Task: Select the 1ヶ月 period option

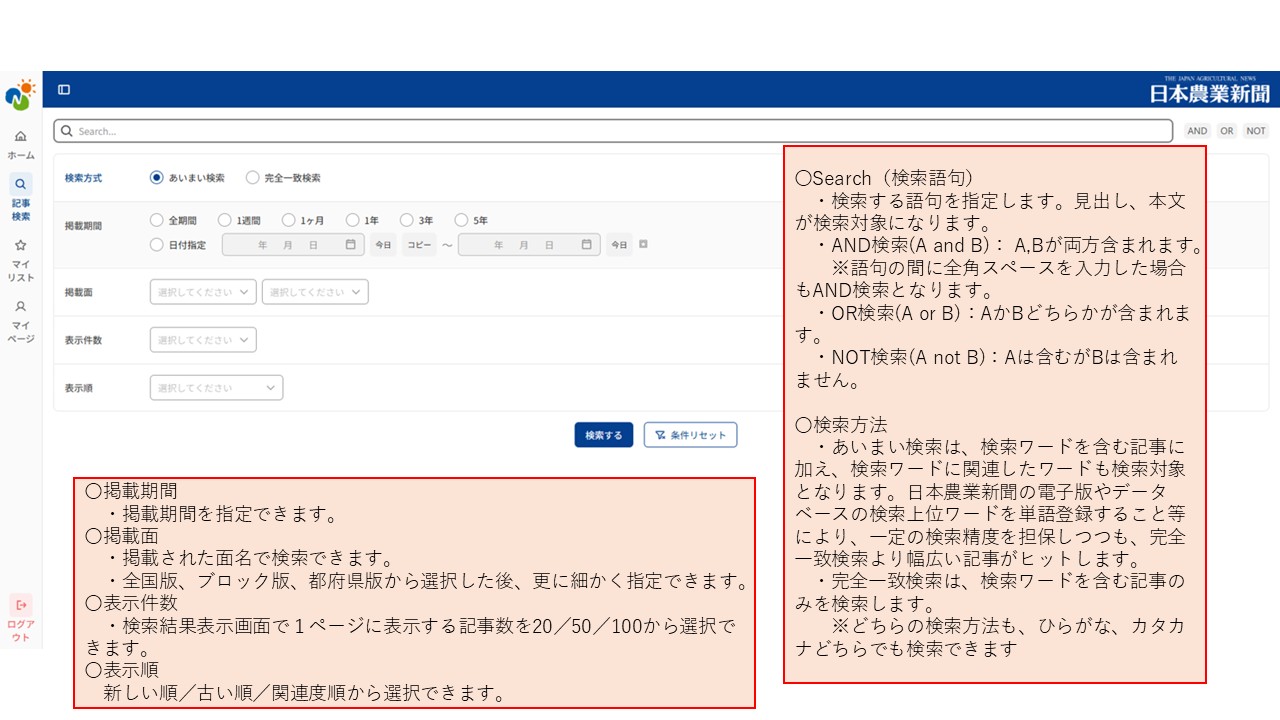Action: point(289,220)
